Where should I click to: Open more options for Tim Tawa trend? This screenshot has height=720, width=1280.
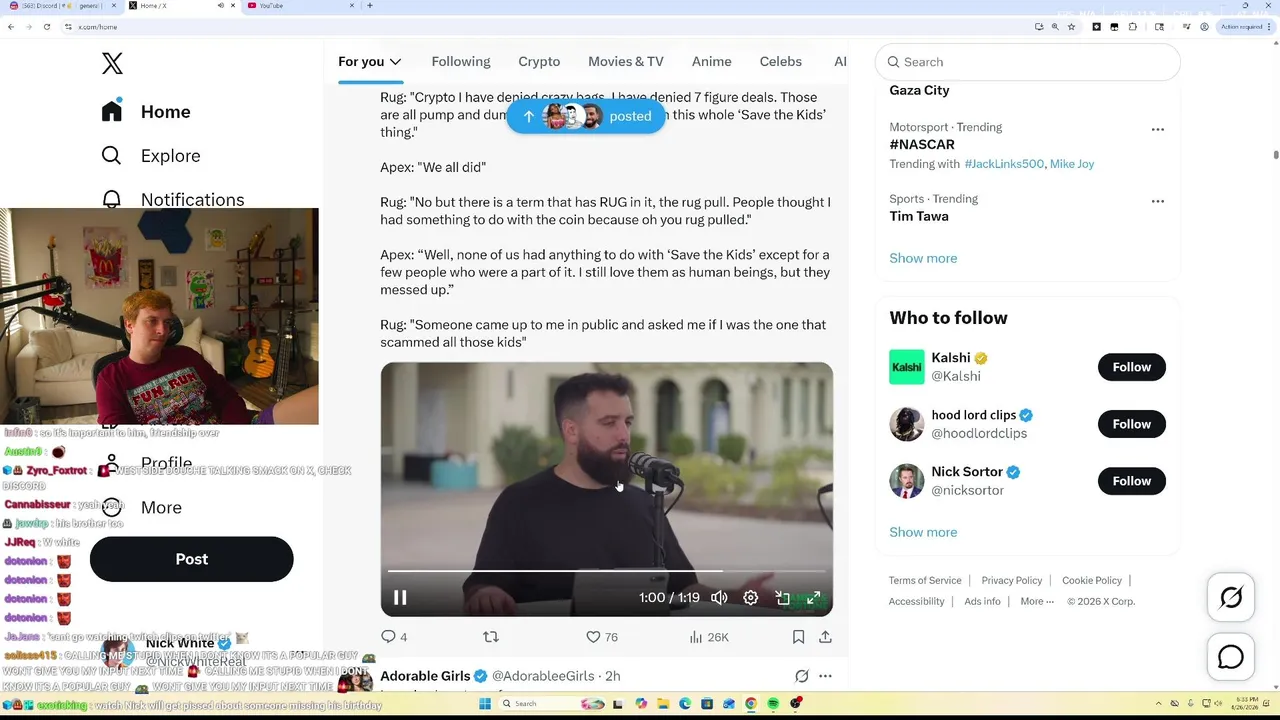1158,201
